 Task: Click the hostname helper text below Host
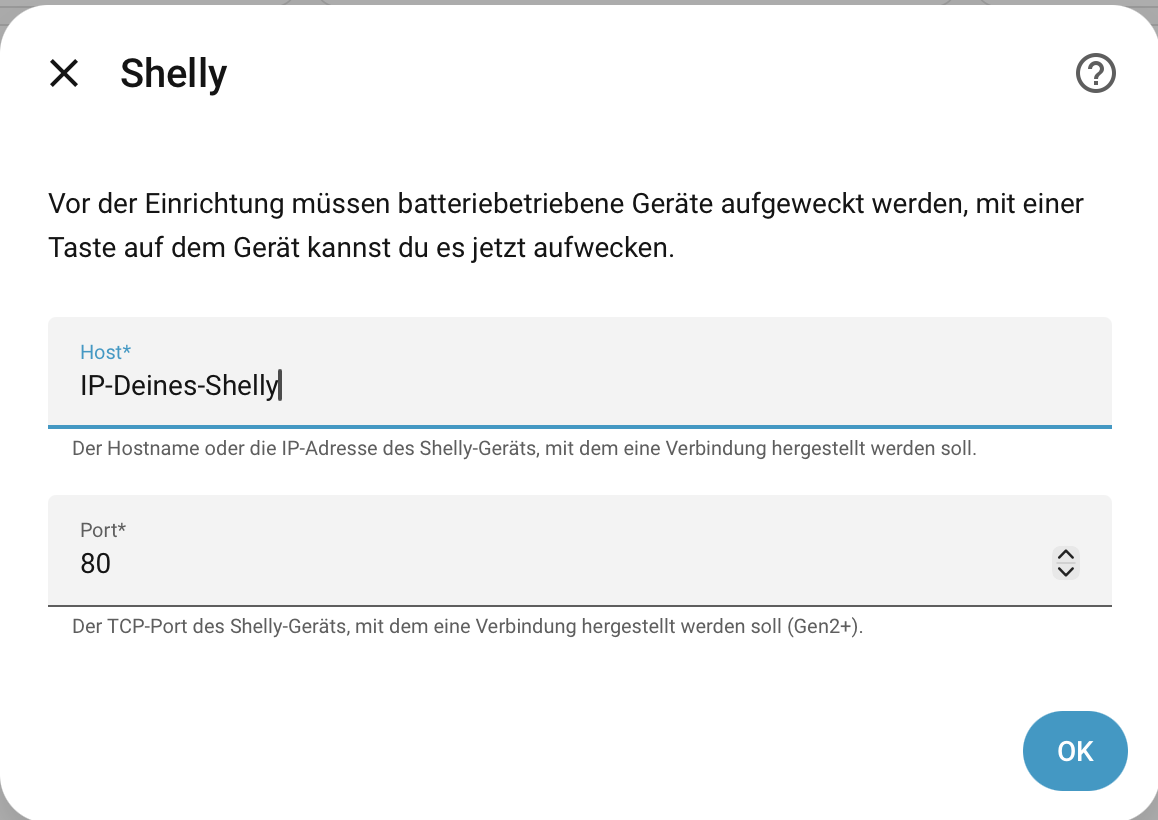click(x=524, y=449)
